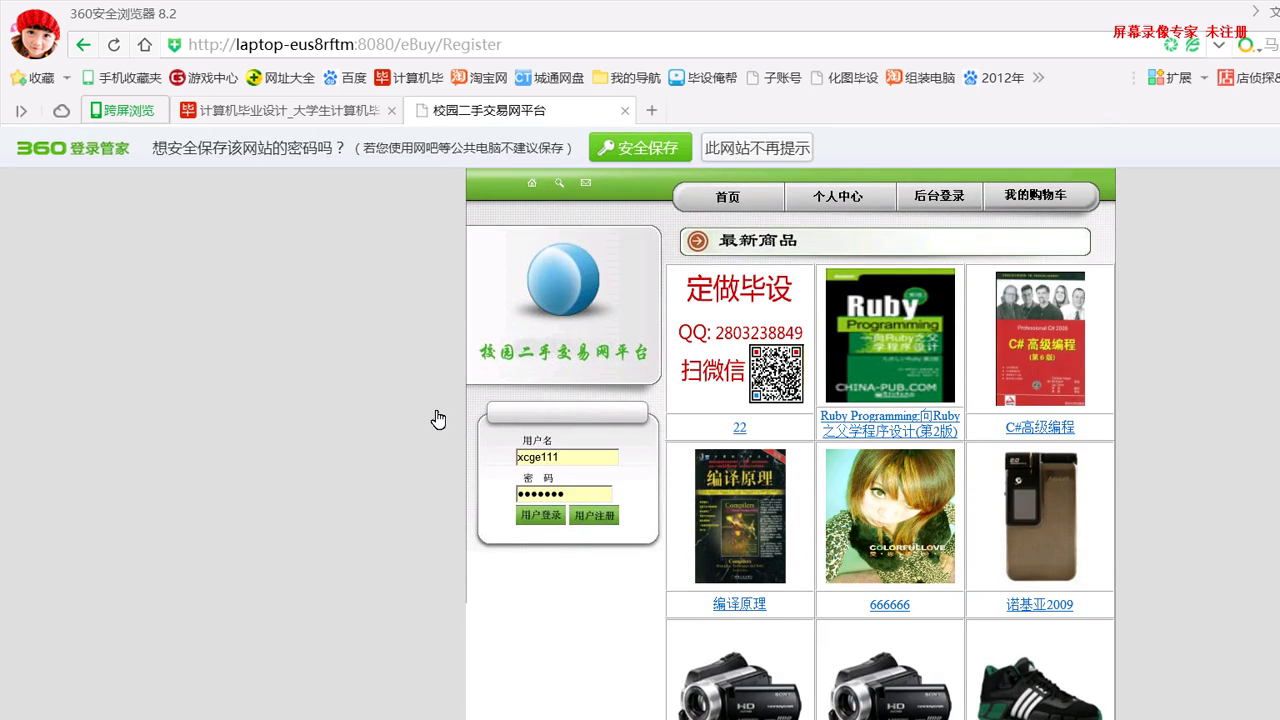
Task: Click the green 安全保存 save password button
Action: click(x=640, y=148)
